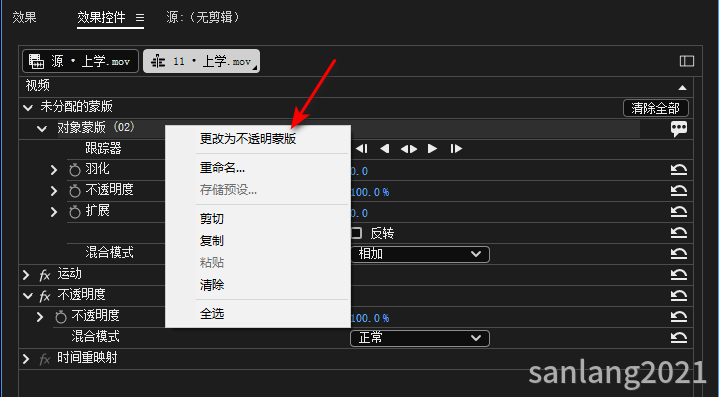The height and width of the screenshot is (397, 719).
Task: Toggle stopwatch for fx 不透明度 value
Action: 61,317
